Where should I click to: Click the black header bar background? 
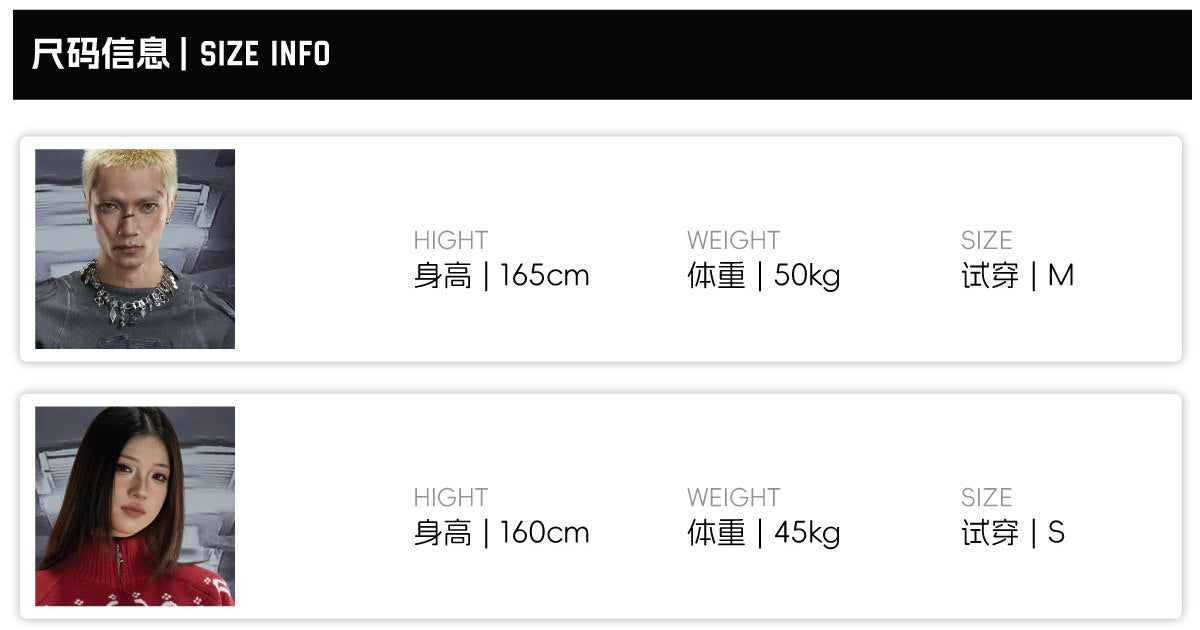click(760, 54)
